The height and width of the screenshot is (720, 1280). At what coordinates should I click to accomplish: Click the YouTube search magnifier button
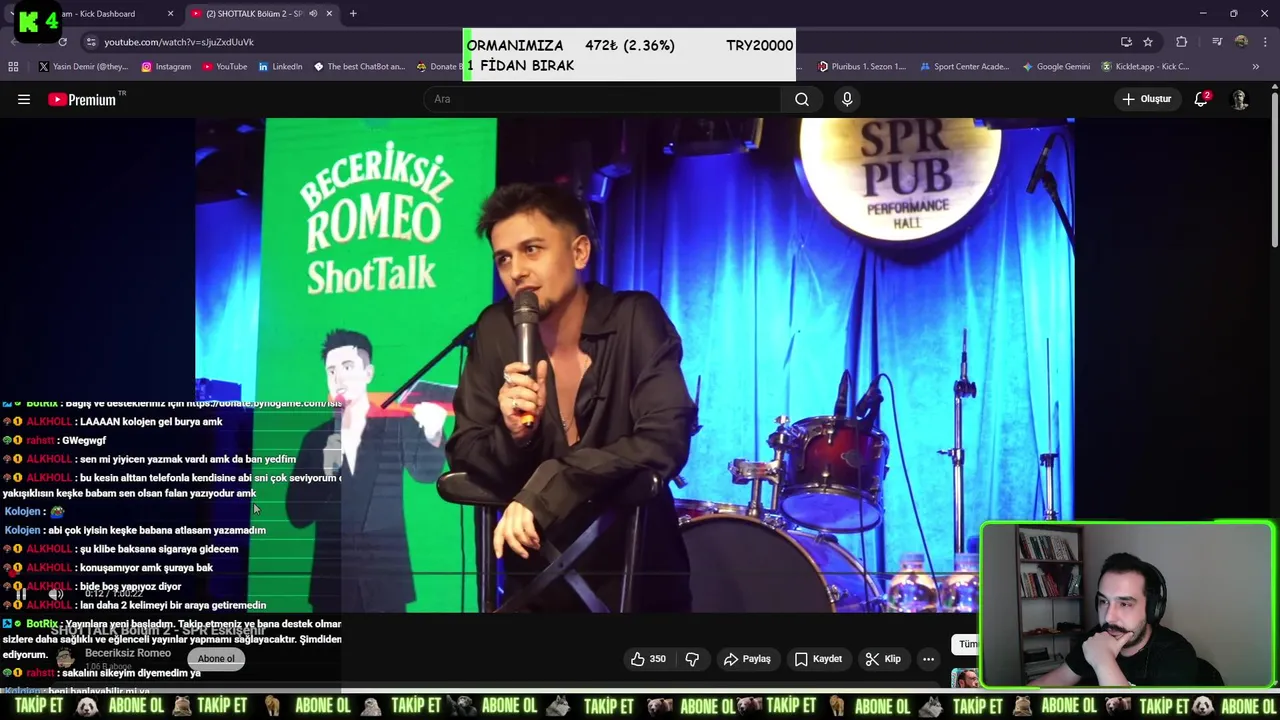tap(802, 99)
